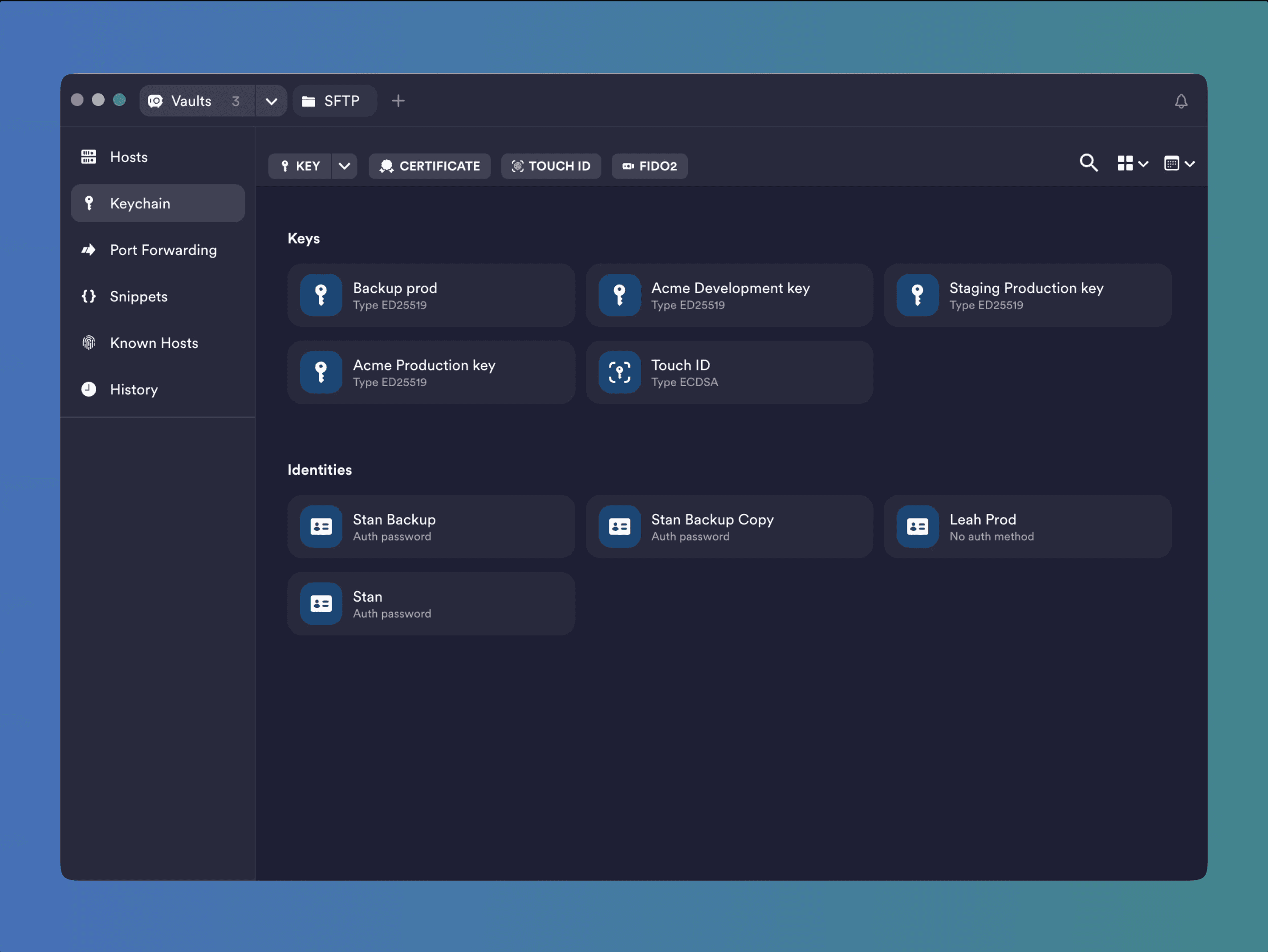The width and height of the screenshot is (1268, 952).
Task: Open the Leah Prod identity card
Action: [1027, 527]
